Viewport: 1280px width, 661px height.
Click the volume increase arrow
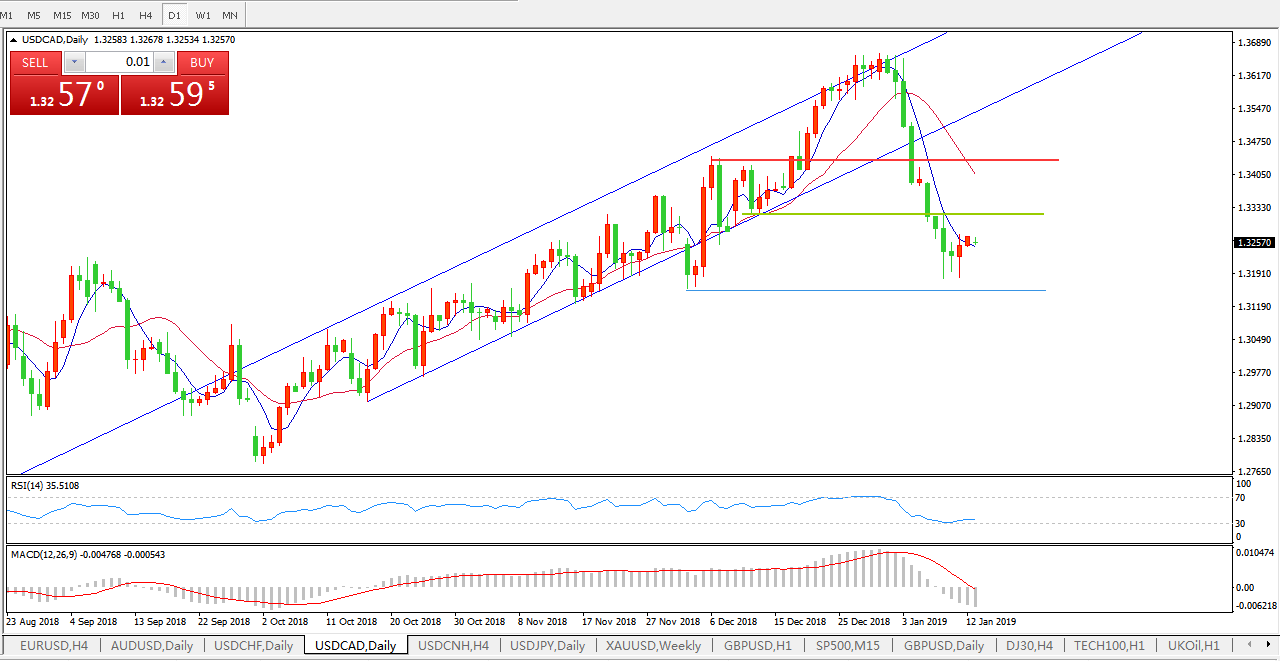click(x=164, y=62)
